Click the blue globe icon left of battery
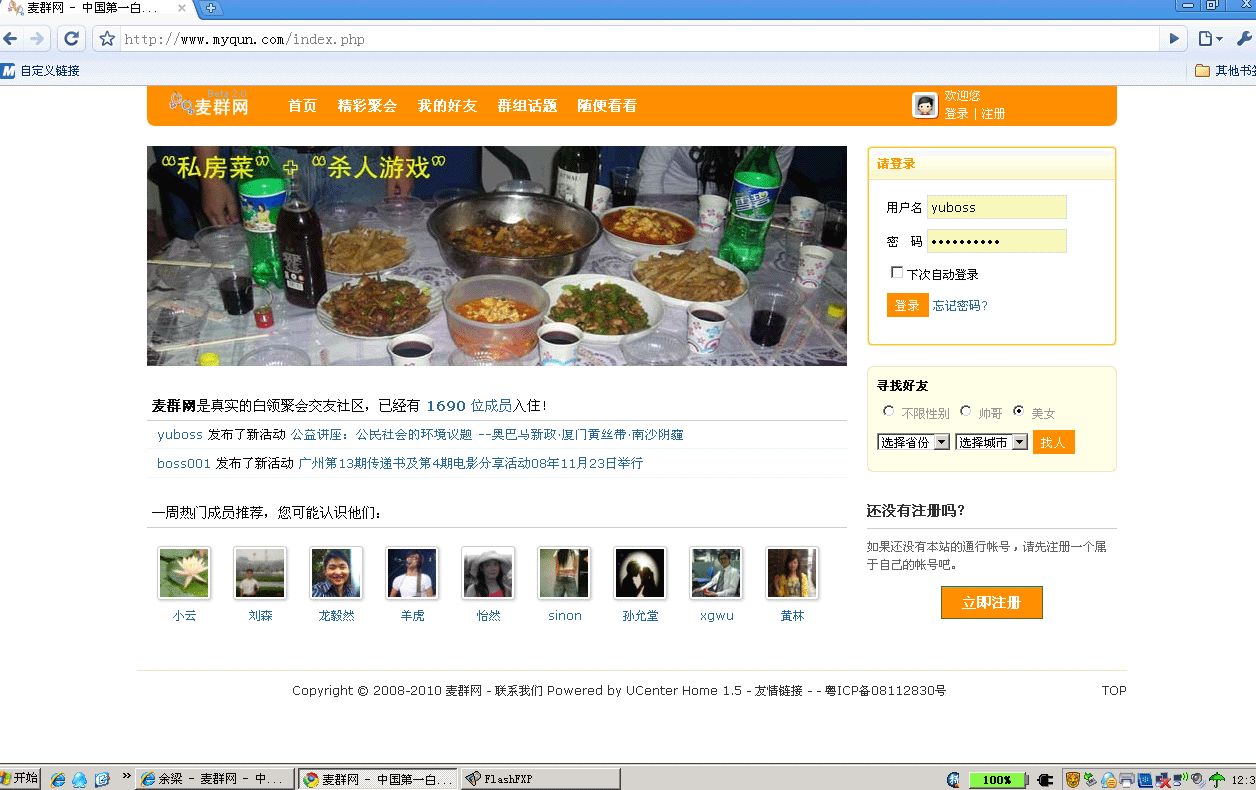The height and width of the screenshot is (790, 1256). [955, 780]
